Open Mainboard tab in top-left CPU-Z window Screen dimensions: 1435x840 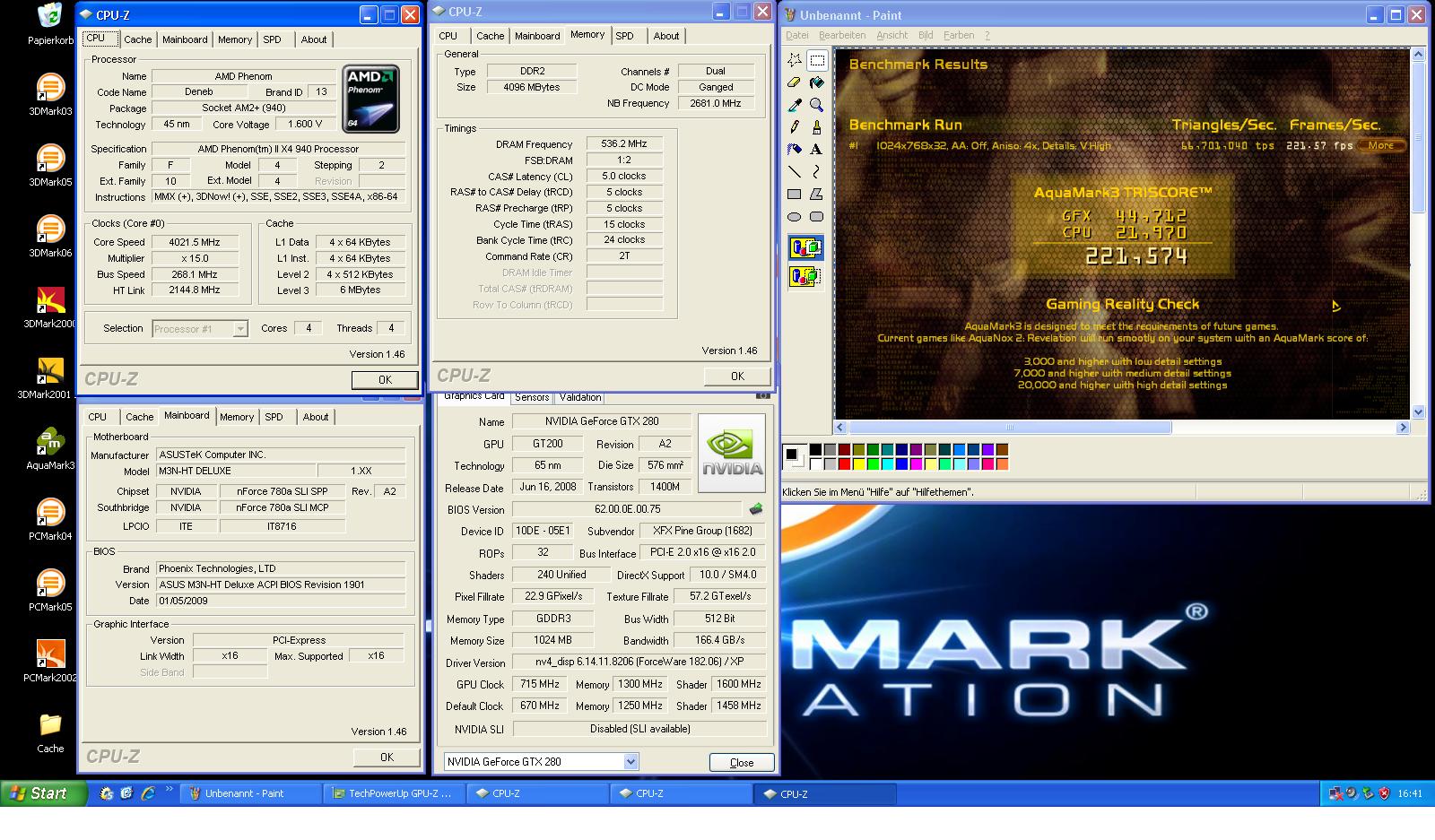[x=185, y=39]
